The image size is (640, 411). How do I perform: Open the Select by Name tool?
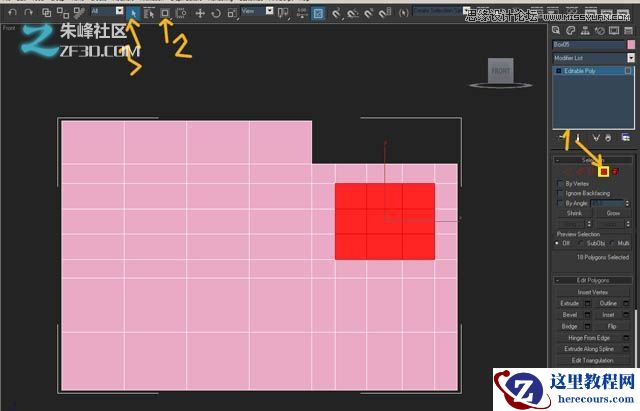click(149, 13)
